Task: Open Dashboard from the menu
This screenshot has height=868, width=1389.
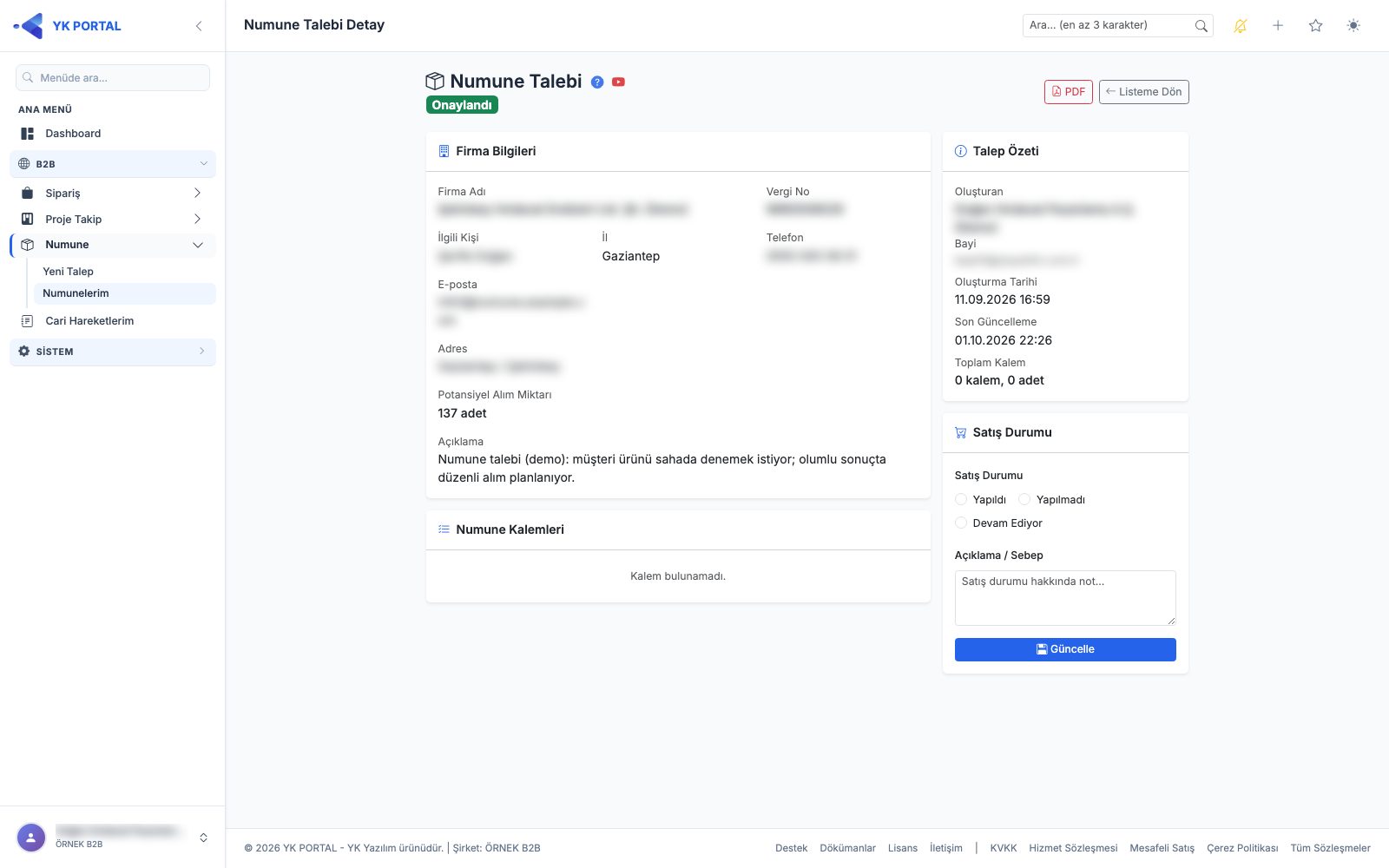Action: click(x=113, y=134)
